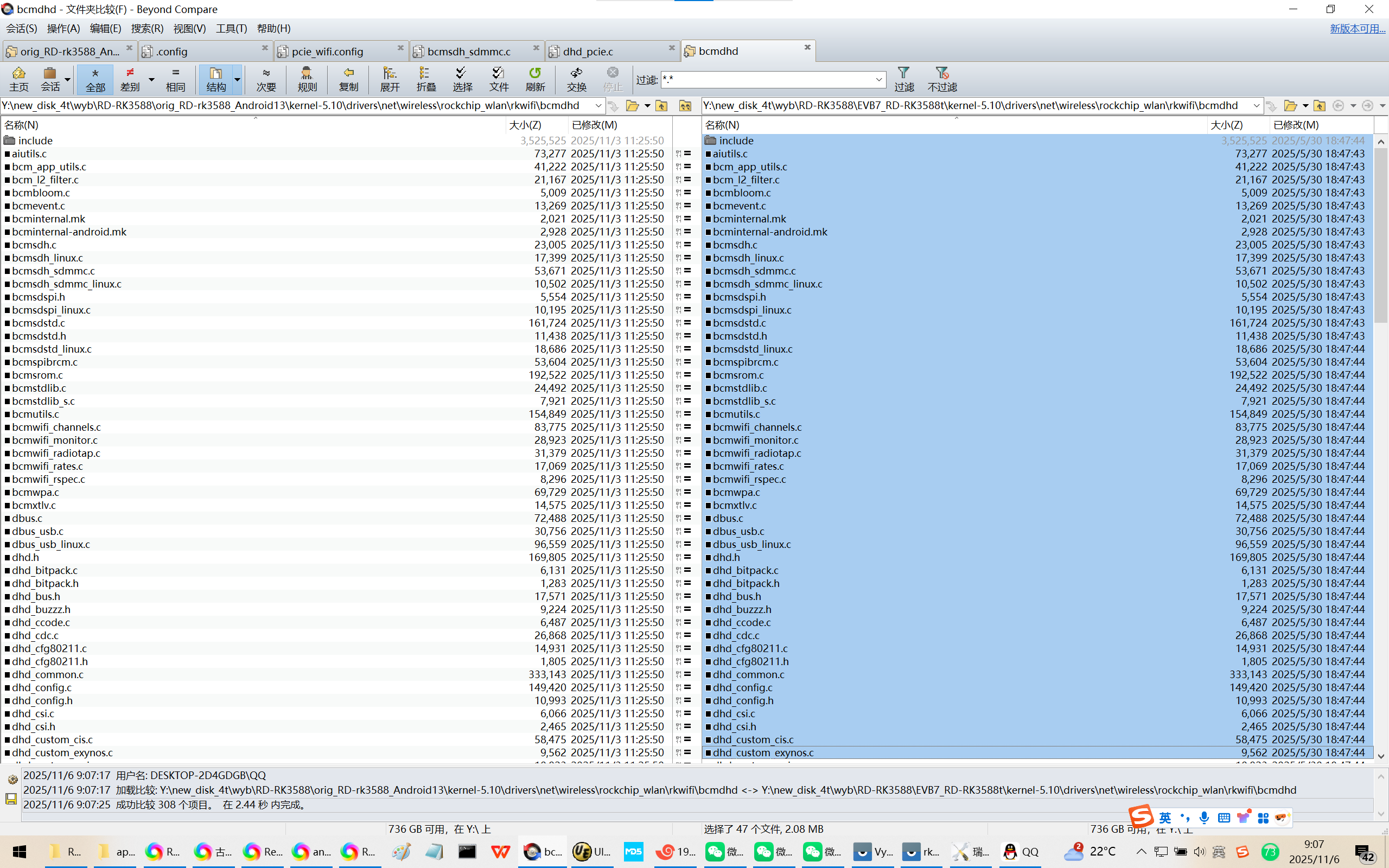Open the filter pattern combo box dropdown
The height and width of the screenshot is (868, 1389).
[879, 80]
